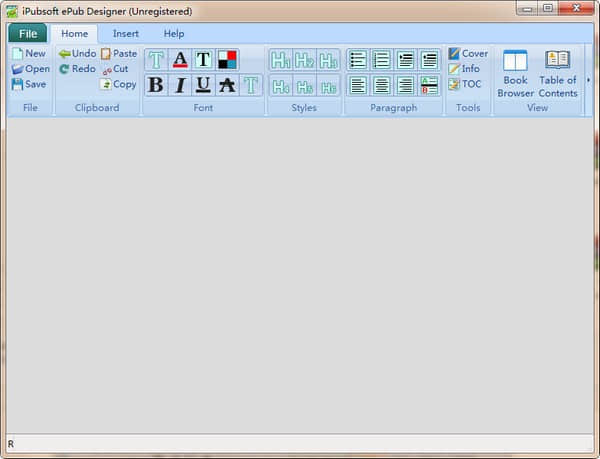
Task: Click the Open file button
Action: pyautogui.click(x=31, y=69)
